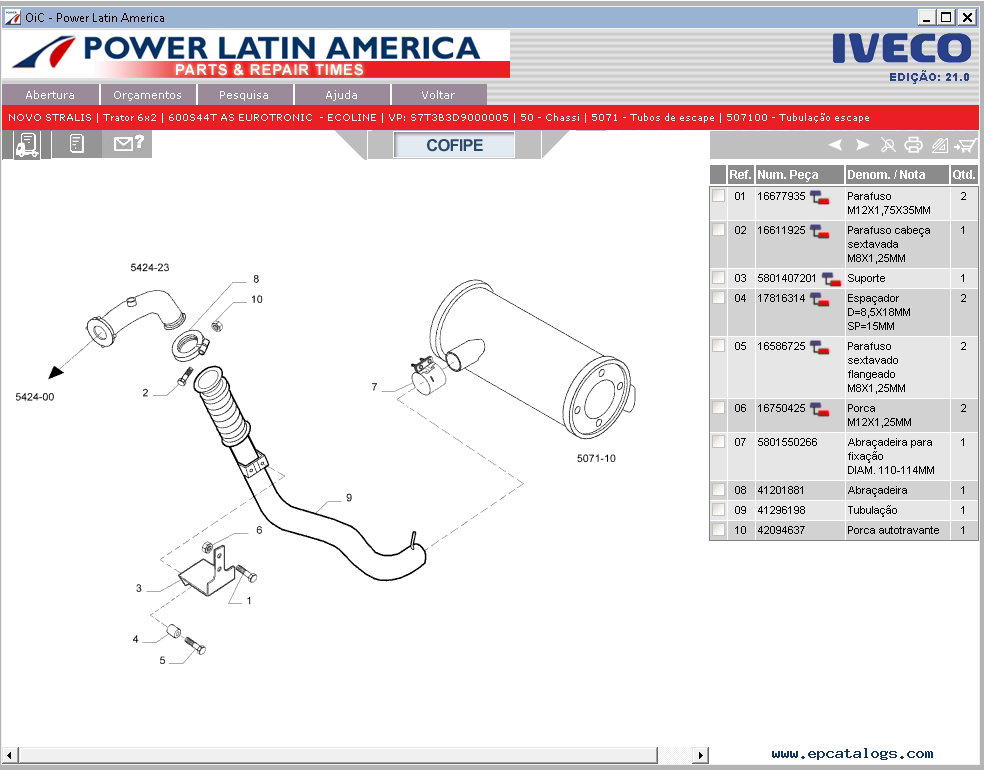Image resolution: width=984 pixels, height=770 pixels.
Task: Click callout number 5 in the diagram
Action: pos(162,660)
